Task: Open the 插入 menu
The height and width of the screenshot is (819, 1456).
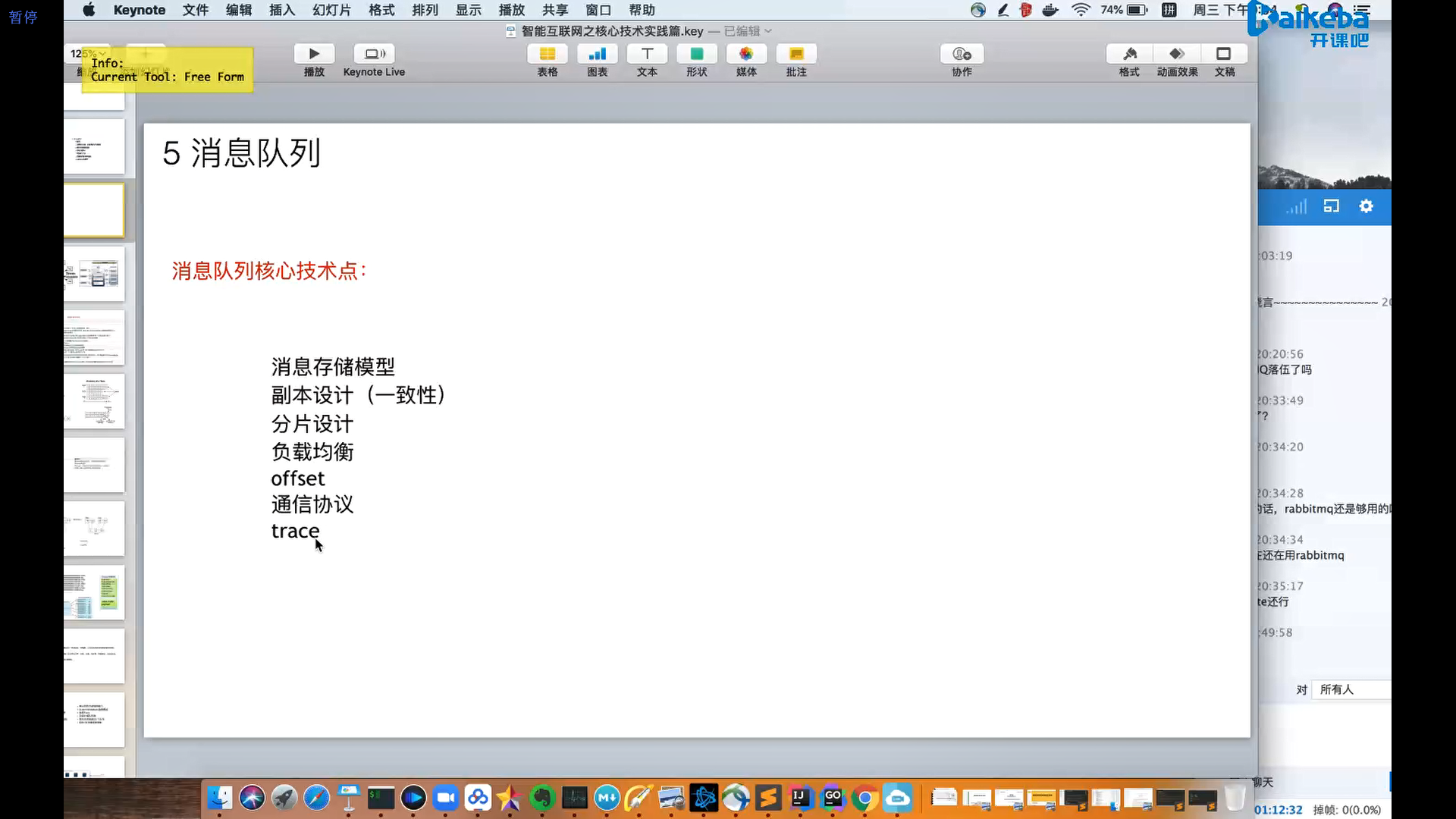Action: pos(281,10)
